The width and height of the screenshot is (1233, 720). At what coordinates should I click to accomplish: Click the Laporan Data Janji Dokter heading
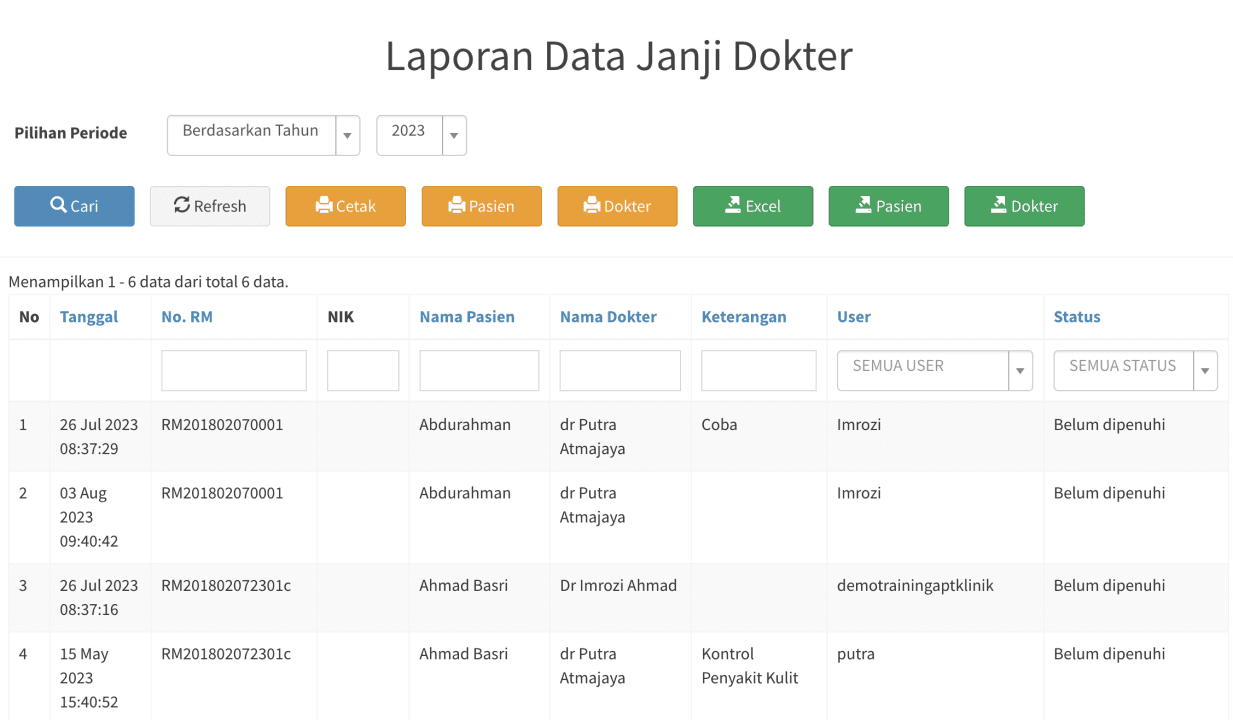tap(619, 56)
